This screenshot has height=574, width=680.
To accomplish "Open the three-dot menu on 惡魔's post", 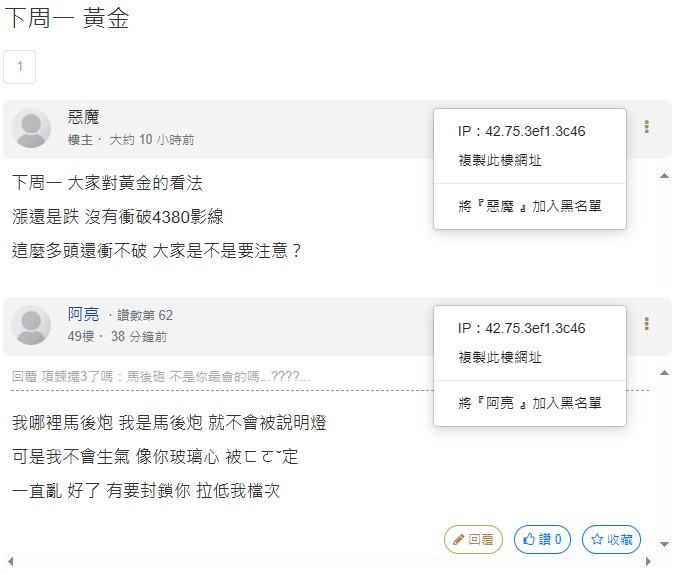I will [x=647, y=127].
